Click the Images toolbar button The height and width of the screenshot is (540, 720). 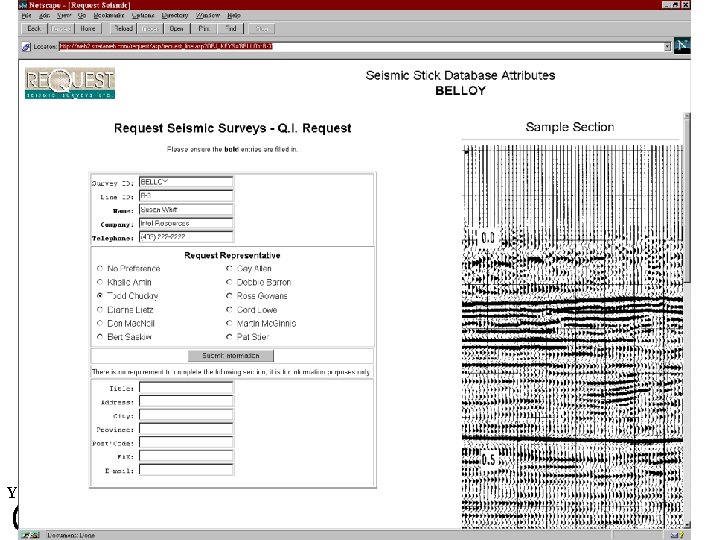pos(150,28)
